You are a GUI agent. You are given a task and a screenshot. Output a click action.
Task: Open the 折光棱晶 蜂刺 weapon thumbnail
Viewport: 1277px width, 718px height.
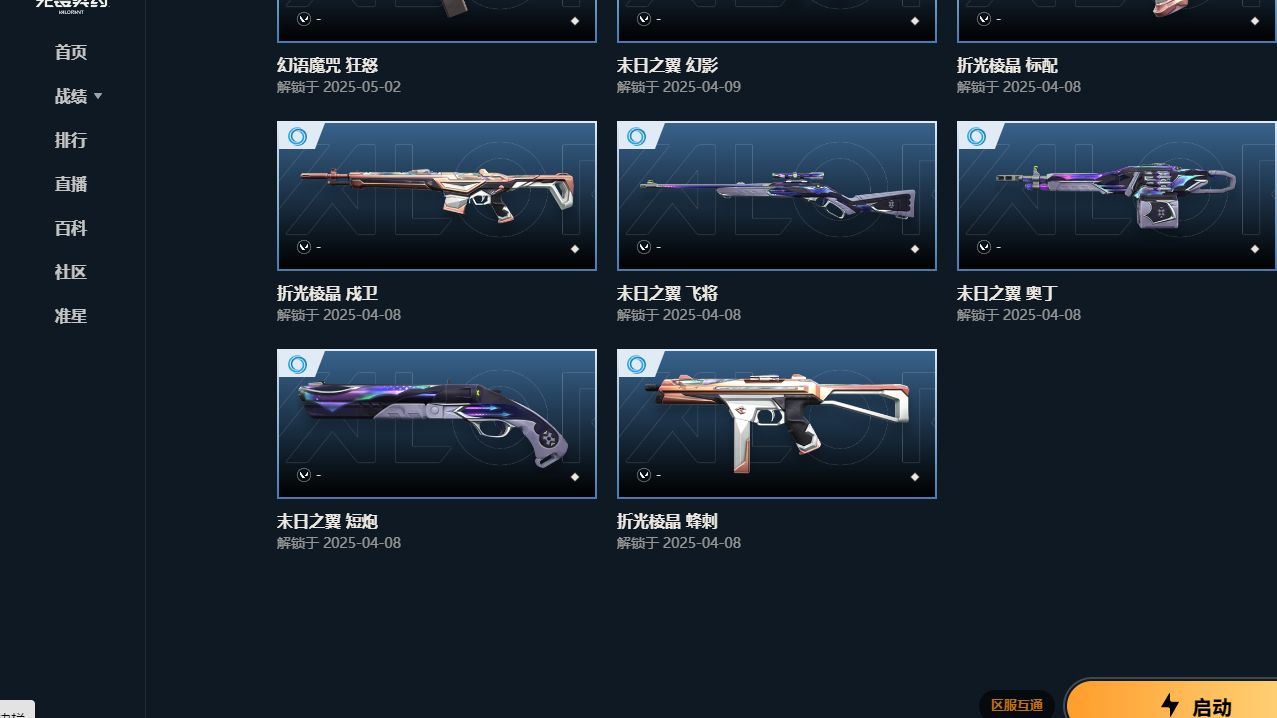click(777, 424)
